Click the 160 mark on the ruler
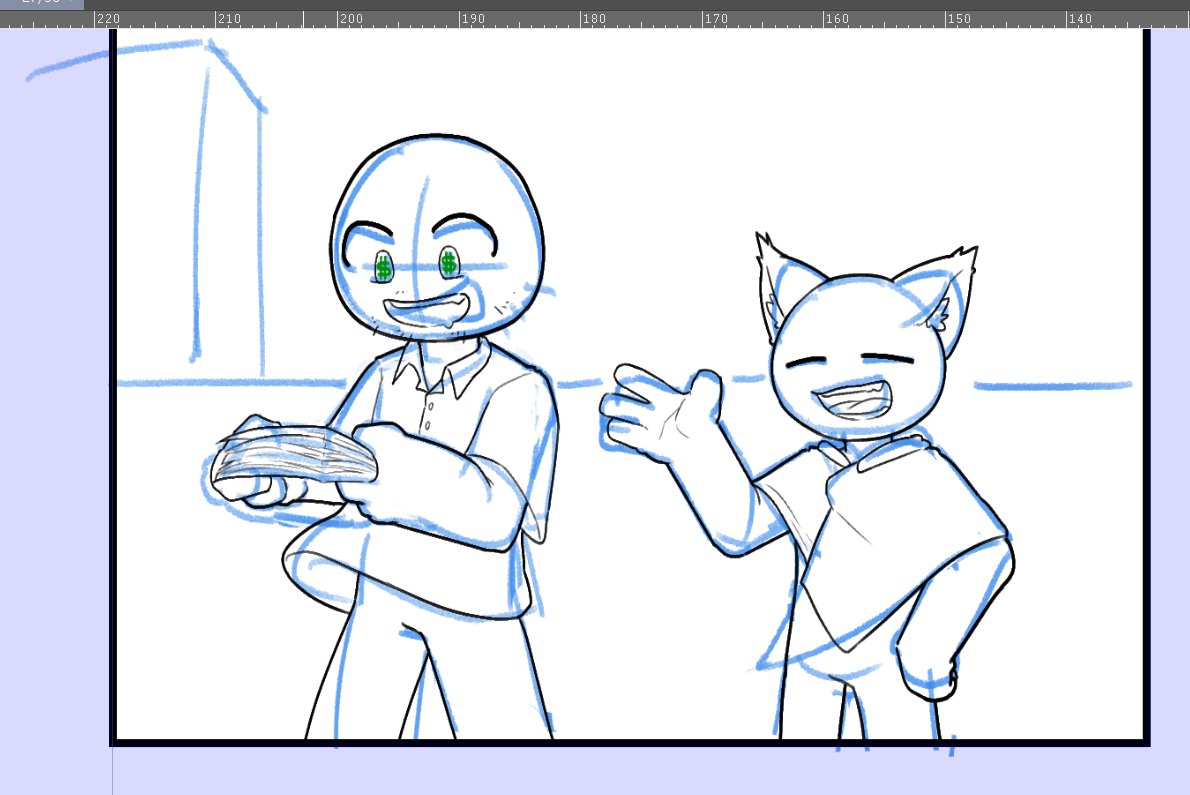Screen dimensions: 1190x795 (x=837, y=19)
